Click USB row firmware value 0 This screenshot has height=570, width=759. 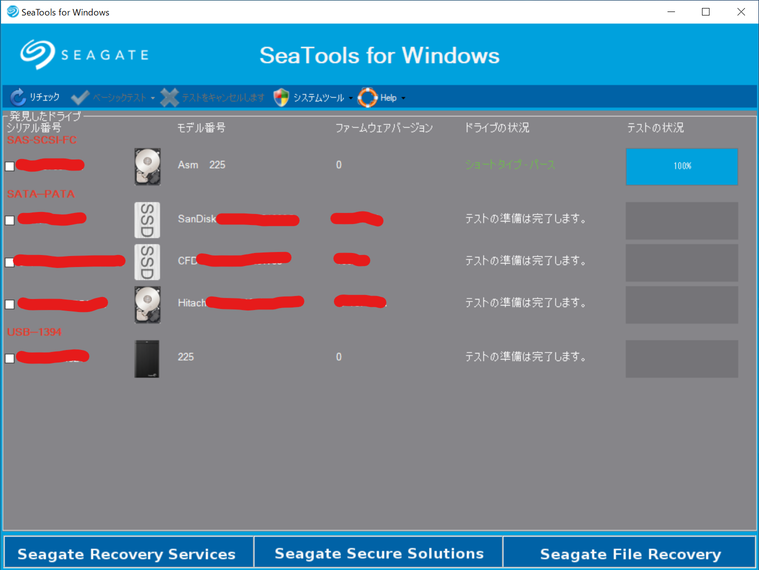(339, 357)
